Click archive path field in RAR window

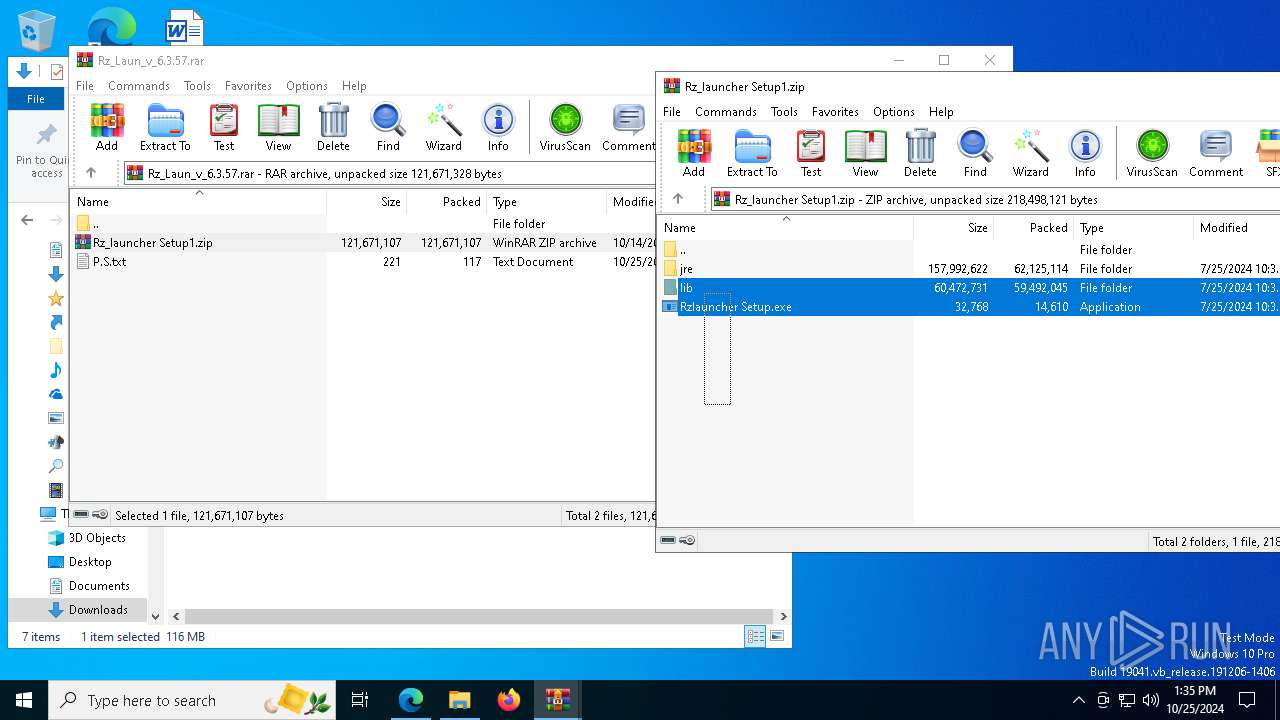pos(389,173)
